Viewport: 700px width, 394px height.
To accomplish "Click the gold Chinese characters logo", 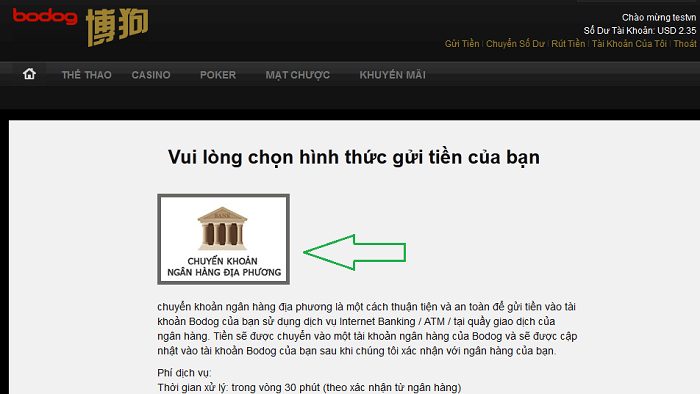I will pyautogui.click(x=117, y=27).
